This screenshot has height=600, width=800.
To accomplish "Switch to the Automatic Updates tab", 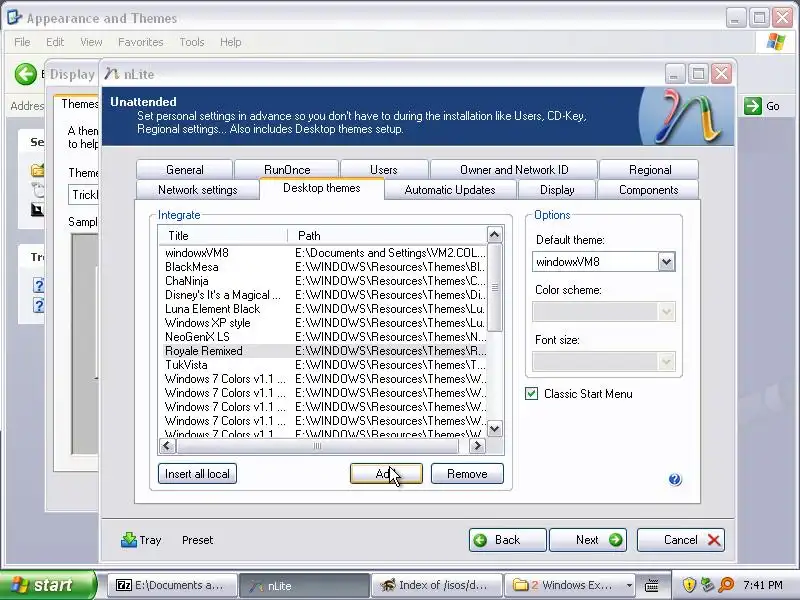I will [449, 190].
